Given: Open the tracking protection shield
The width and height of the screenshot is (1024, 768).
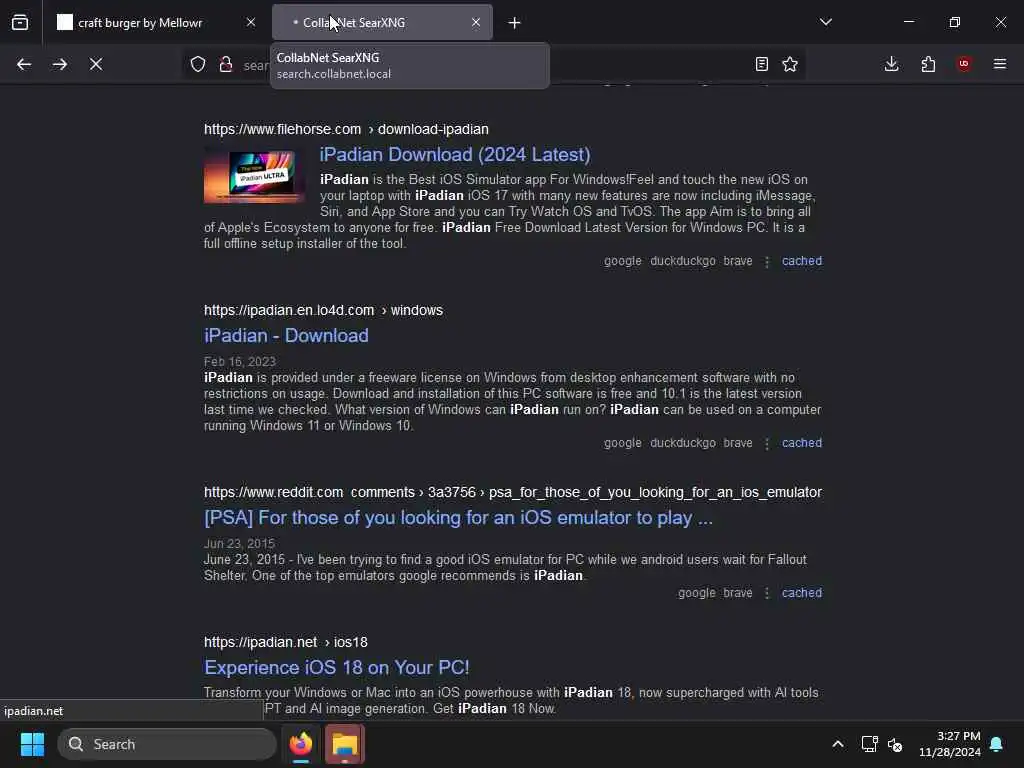Looking at the screenshot, I should pos(198,64).
